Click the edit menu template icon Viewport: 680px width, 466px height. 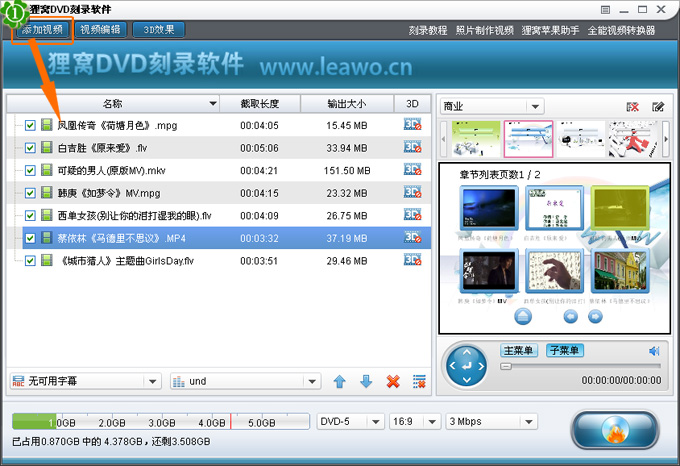[658, 107]
